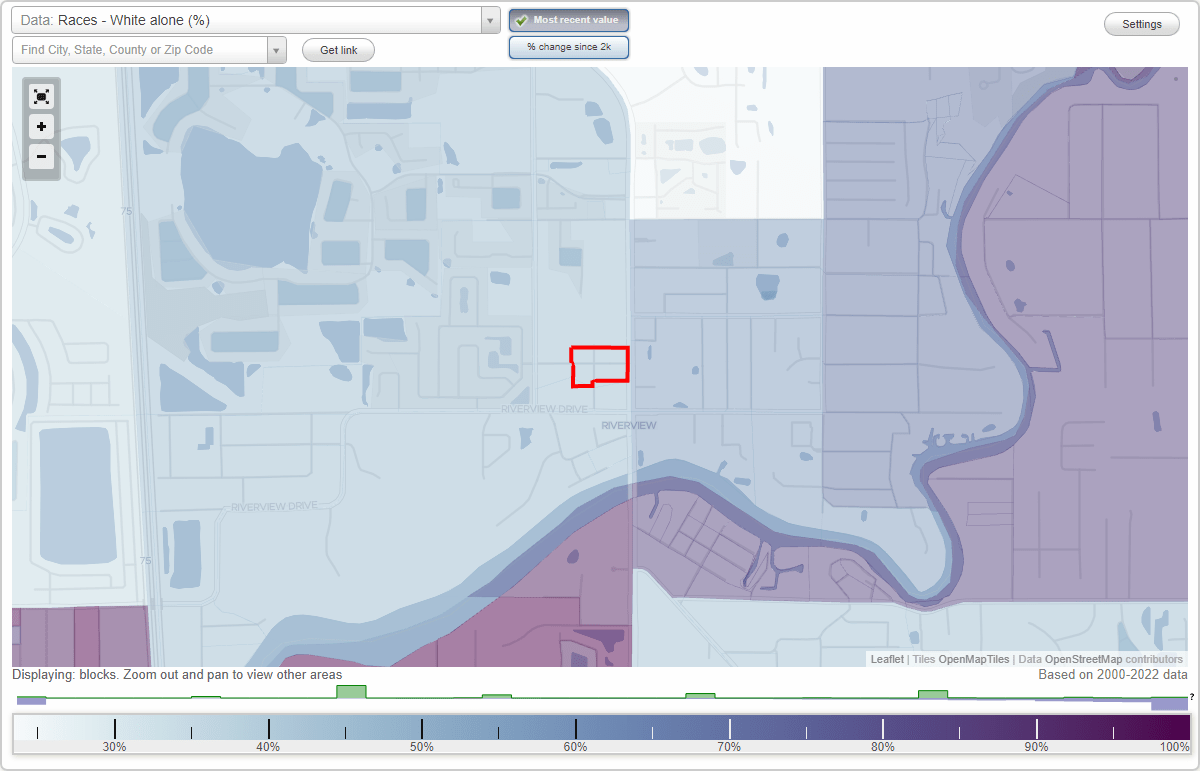The width and height of the screenshot is (1200, 771).
Task: Open the city search dropdown arrow
Action: (x=277, y=49)
